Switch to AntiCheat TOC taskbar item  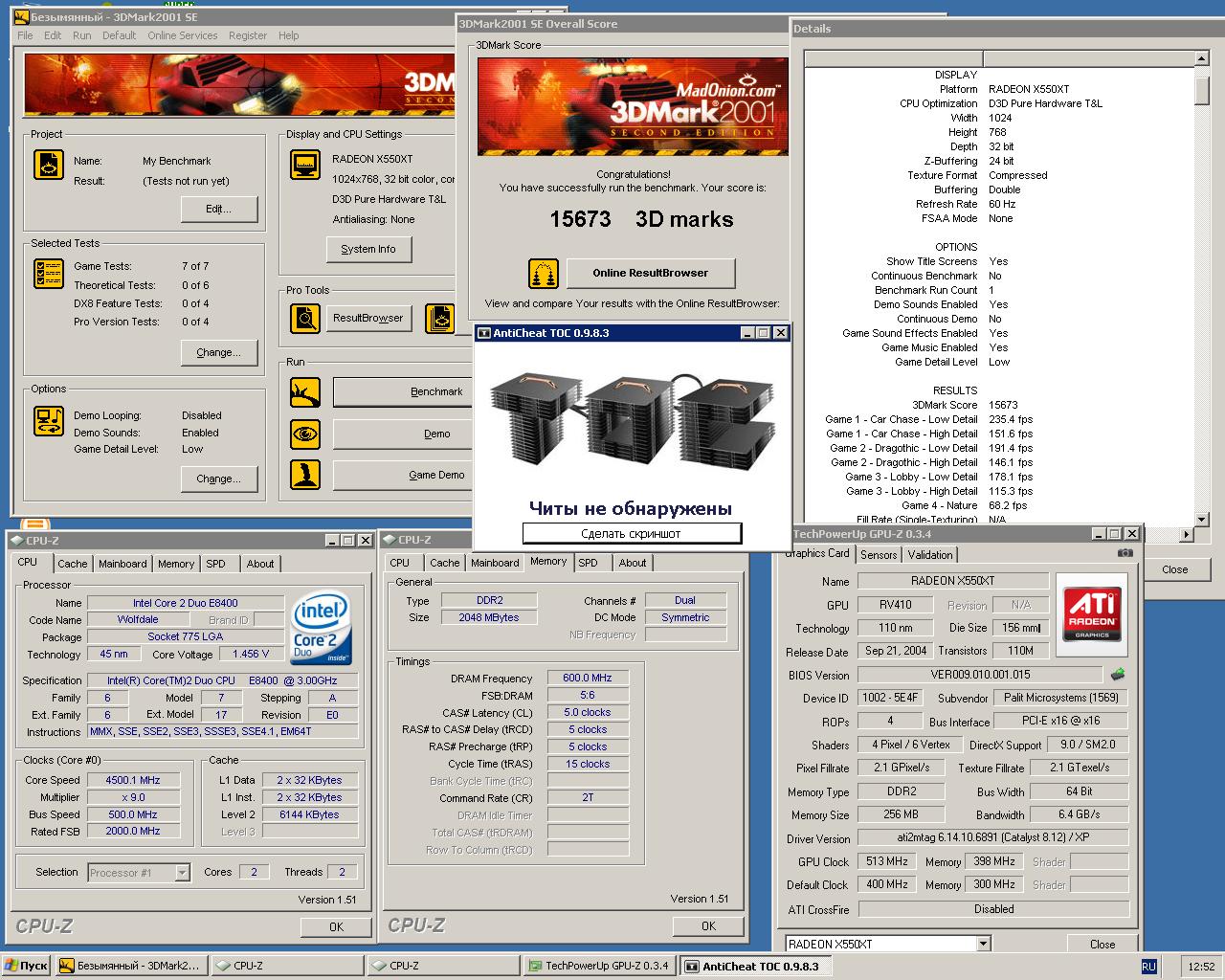click(x=755, y=966)
